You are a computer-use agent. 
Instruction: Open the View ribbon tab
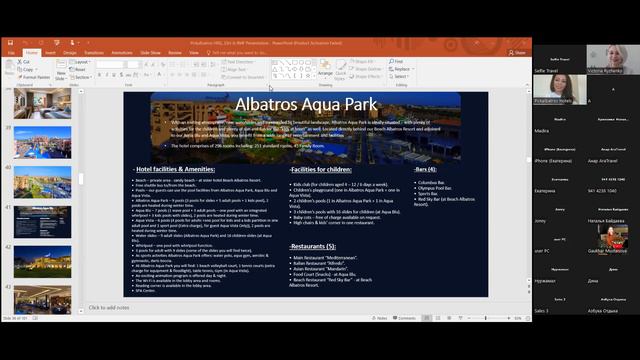click(x=194, y=53)
